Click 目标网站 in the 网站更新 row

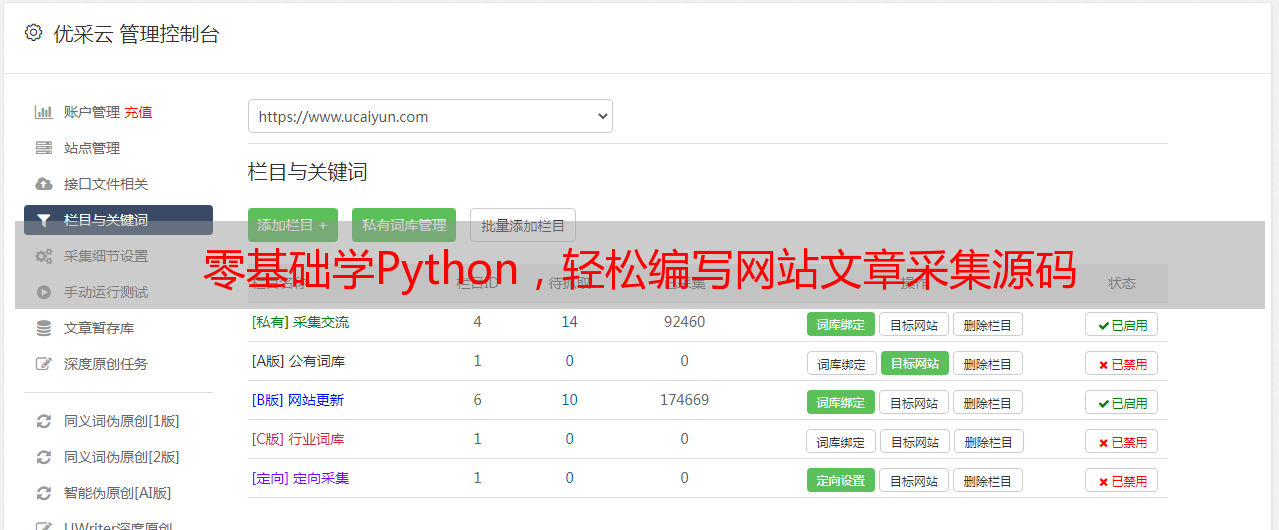[x=914, y=402]
